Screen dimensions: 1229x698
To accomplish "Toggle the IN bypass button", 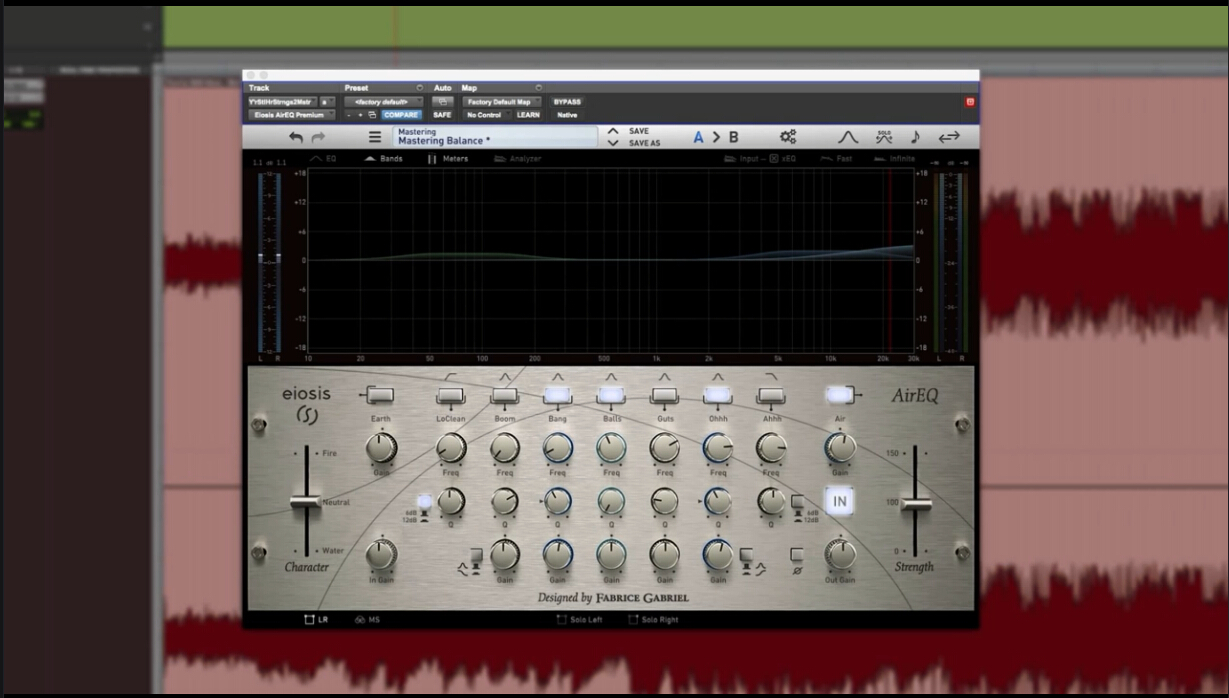I will tap(839, 501).
